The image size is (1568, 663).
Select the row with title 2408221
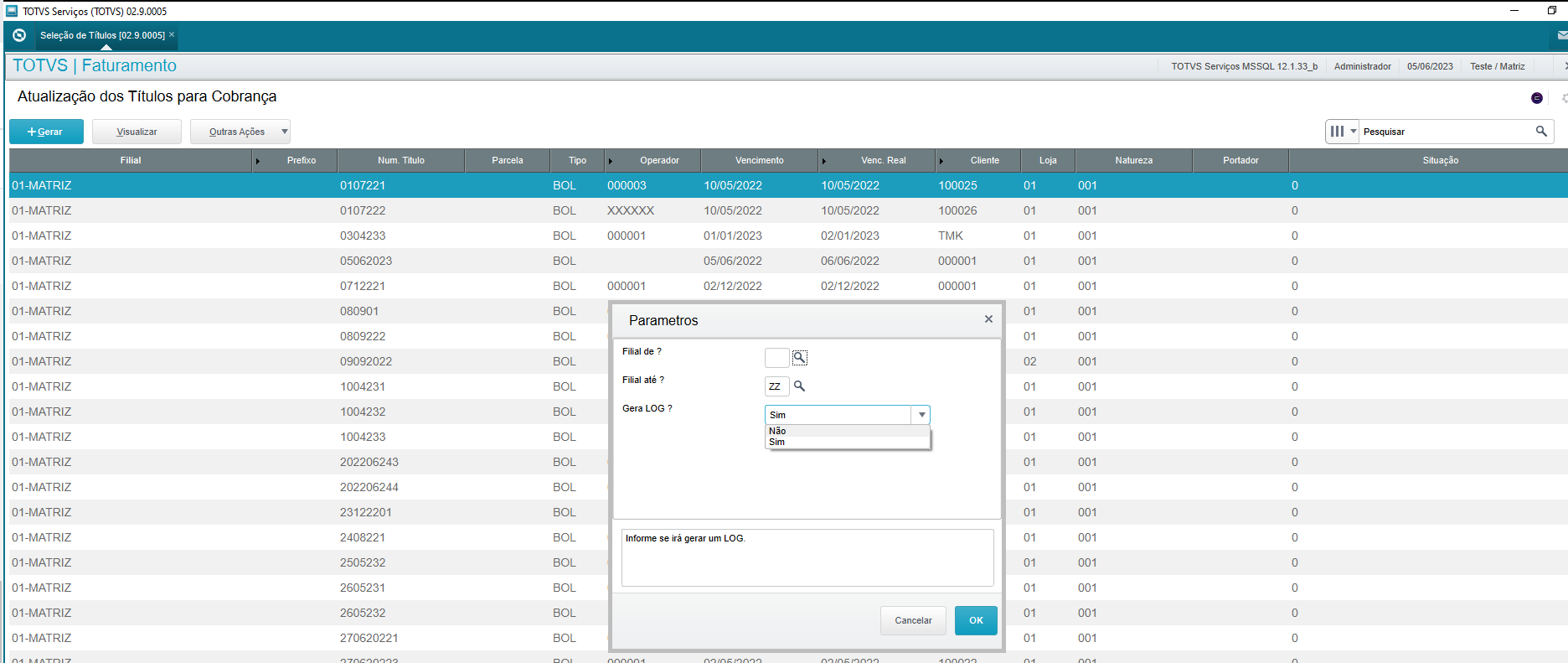tap(310, 537)
